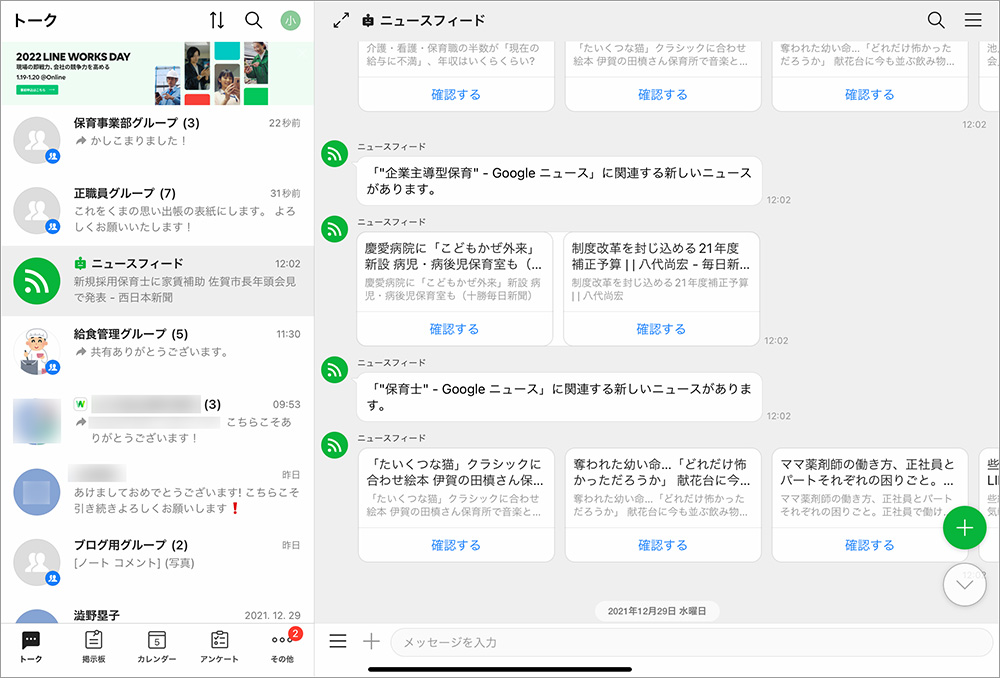Select the 給食管理グループ conversation
This screenshot has height=678, width=1000.
click(157, 351)
